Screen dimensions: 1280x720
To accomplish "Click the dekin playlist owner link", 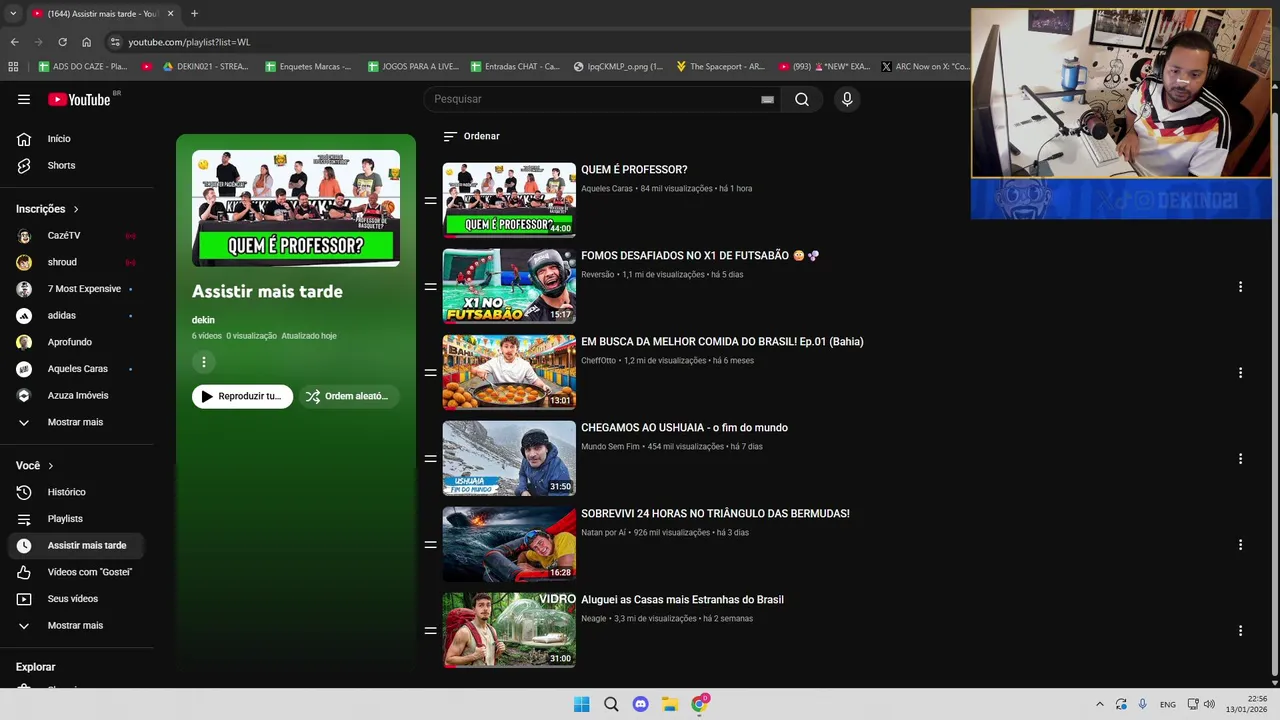I will point(203,320).
